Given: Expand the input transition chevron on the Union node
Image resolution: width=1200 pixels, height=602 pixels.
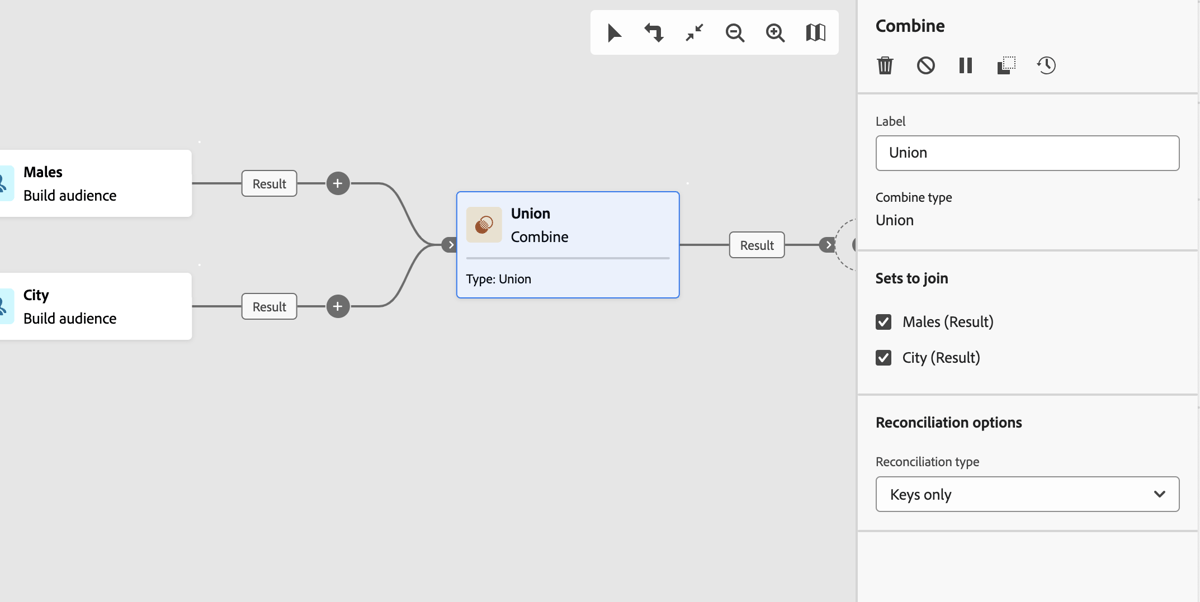Looking at the screenshot, I should point(449,244).
